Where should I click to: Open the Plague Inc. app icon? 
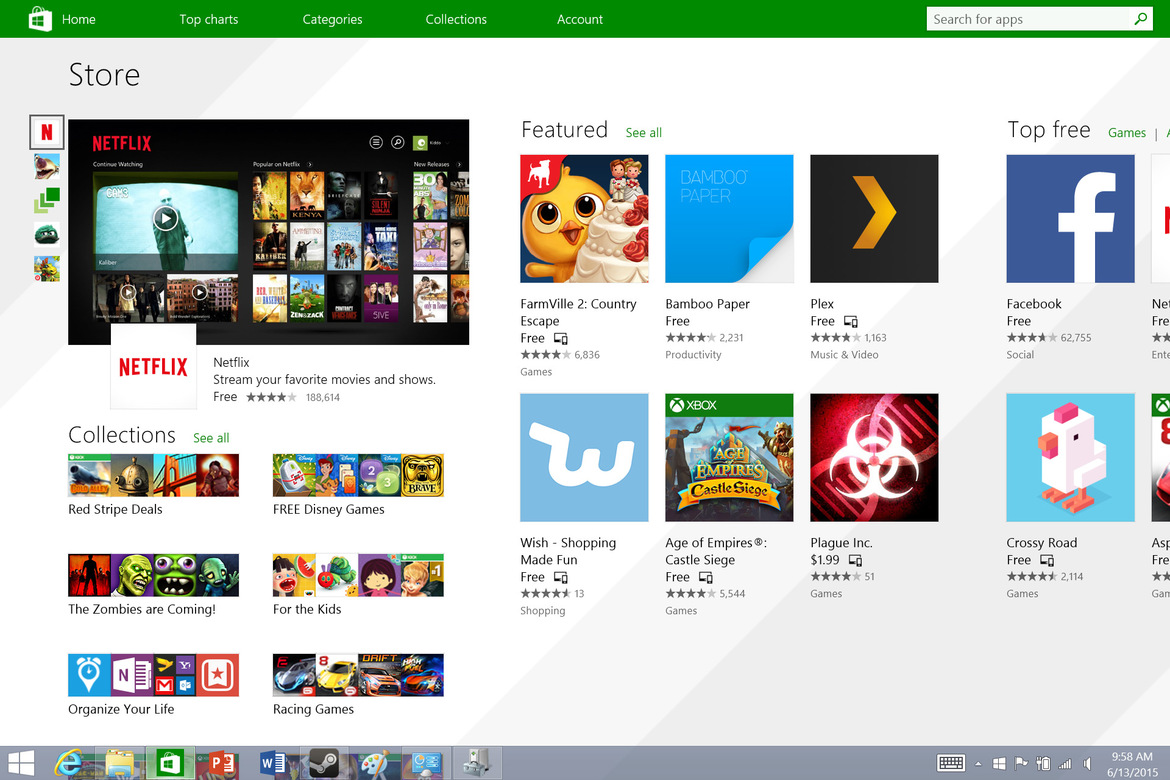pos(875,458)
